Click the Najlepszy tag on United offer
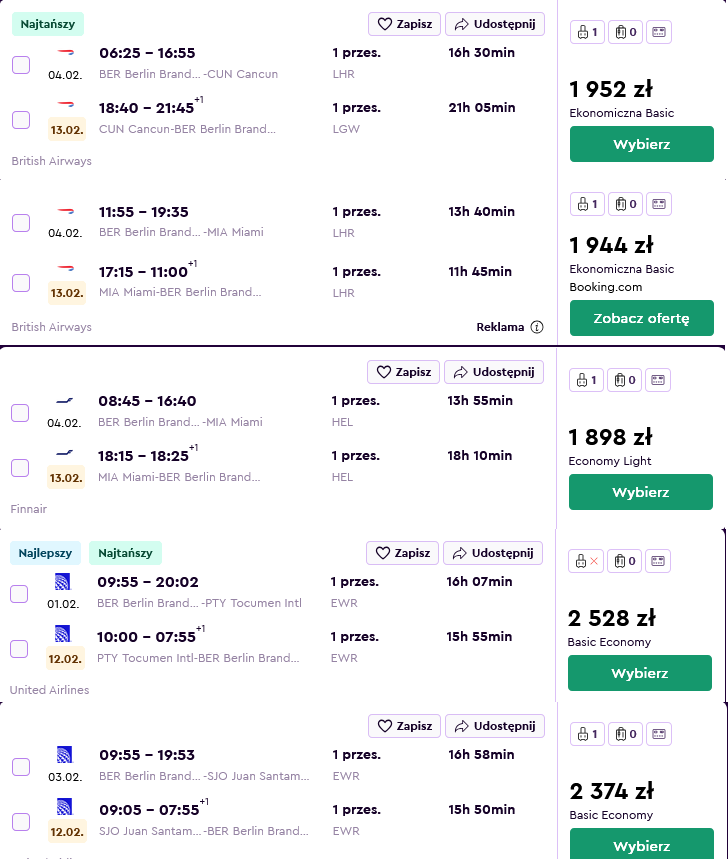This screenshot has width=728, height=859. (45, 553)
